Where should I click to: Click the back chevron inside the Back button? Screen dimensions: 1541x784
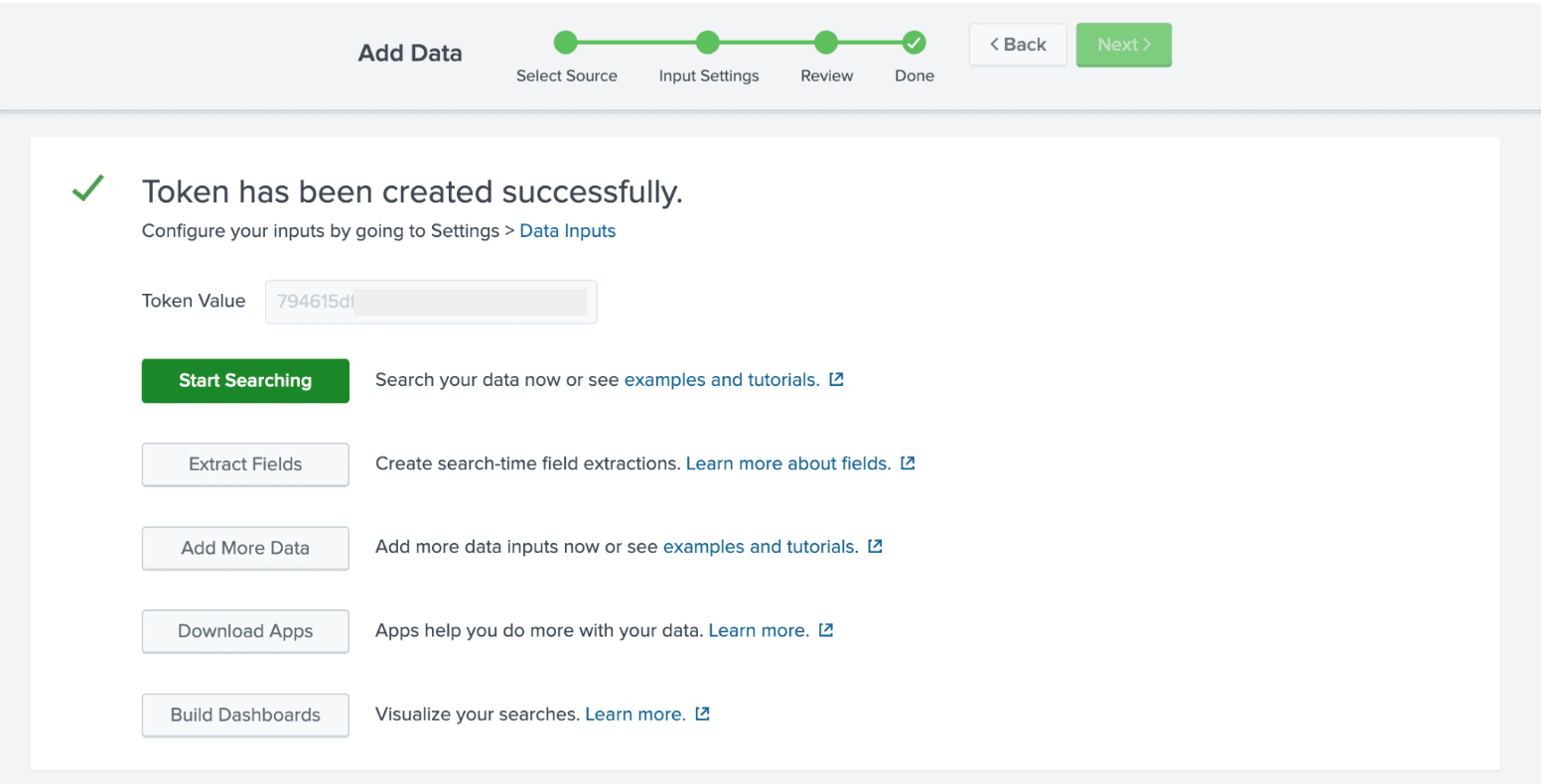(994, 44)
